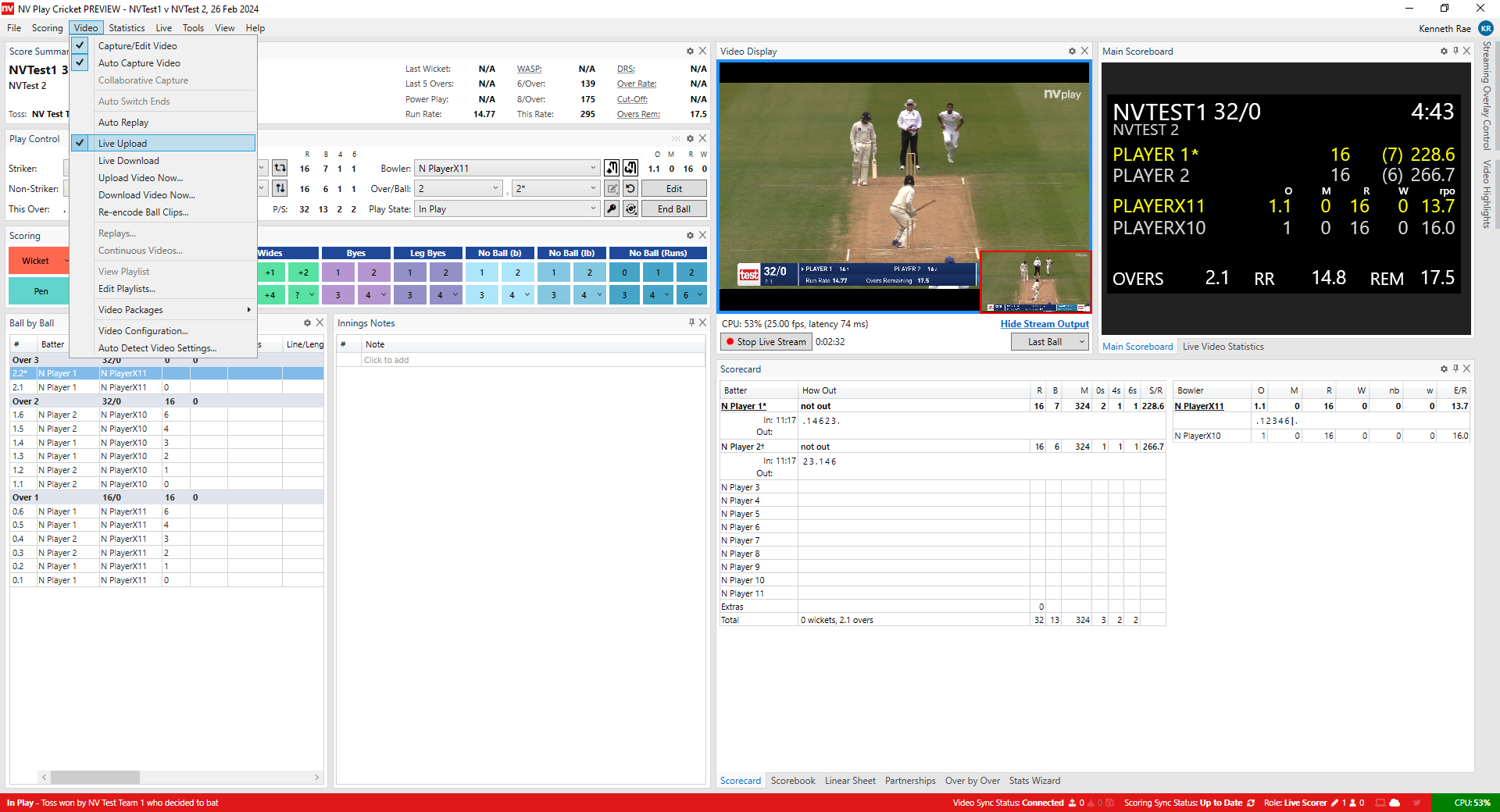The image size is (1500, 812).
Task: Switch to the Partnerships tab
Action: point(909,781)
